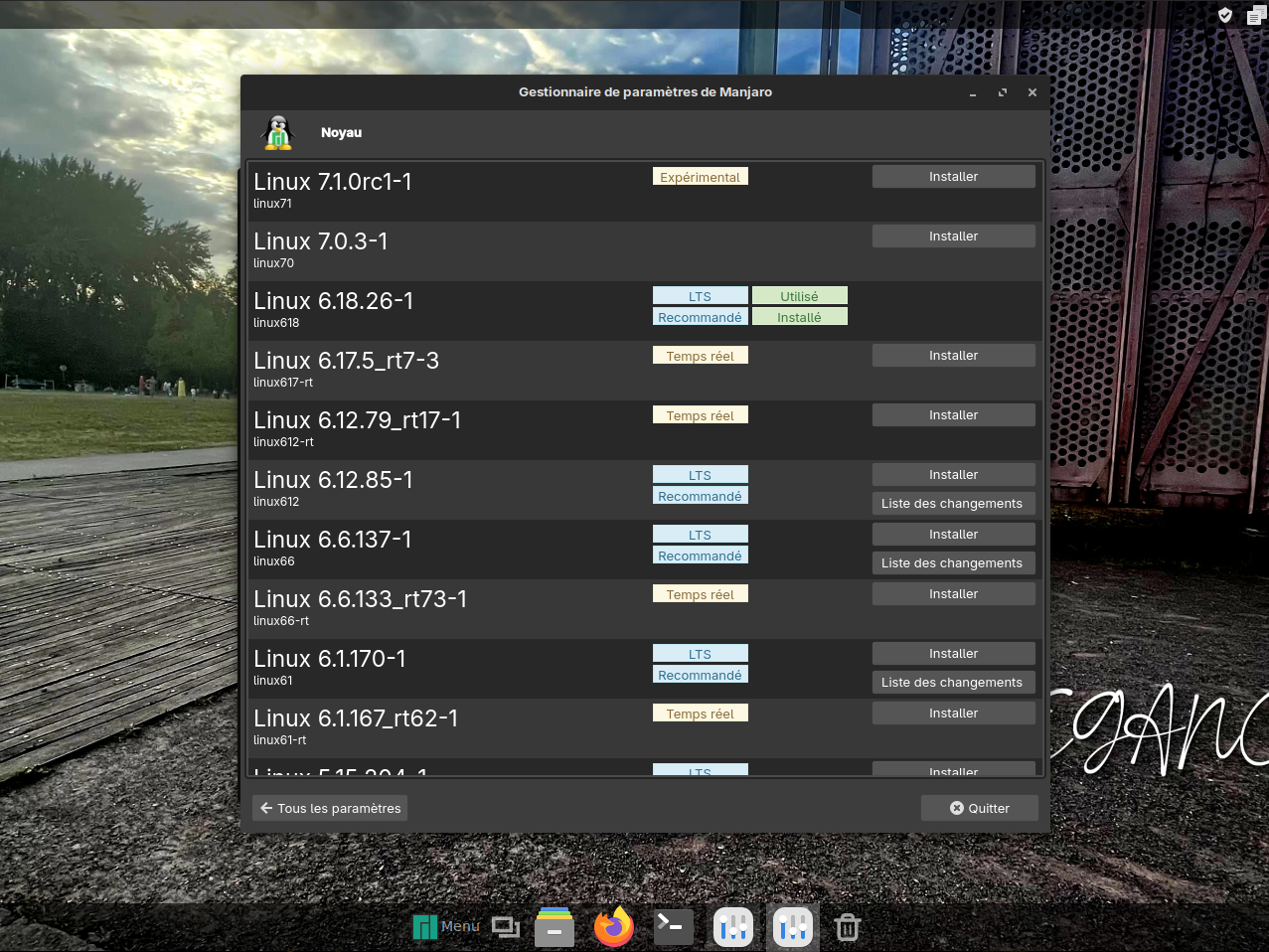This screenshot has width=1269, height=952.
Task: View changelog for Linux 6.12.85-1
Action: (954, 504)
